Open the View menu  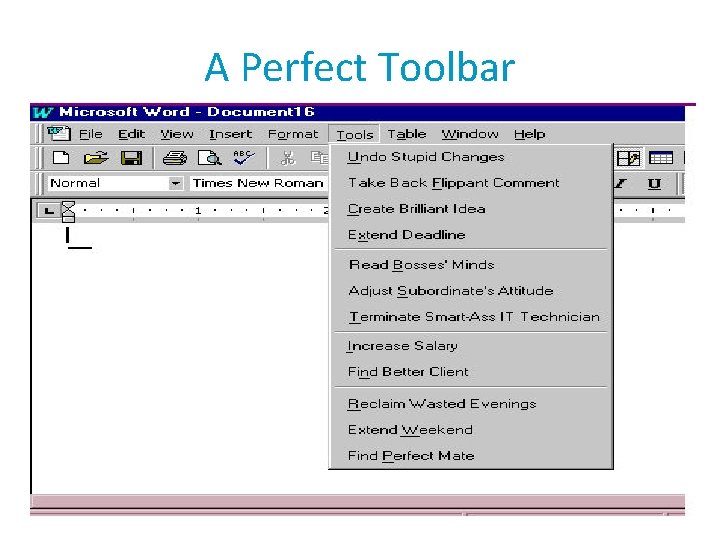click(x=177, y=134)
